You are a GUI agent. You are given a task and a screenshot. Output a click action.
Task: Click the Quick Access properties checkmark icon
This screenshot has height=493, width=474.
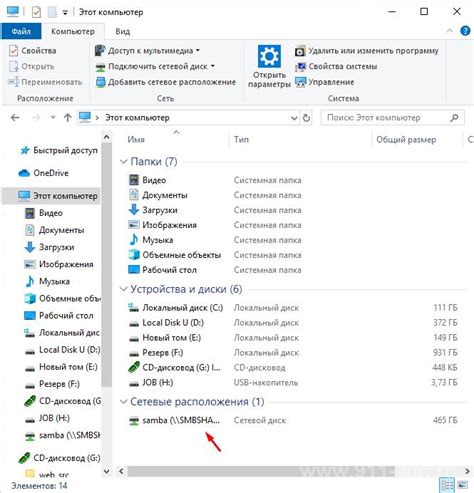pos(36,12)
